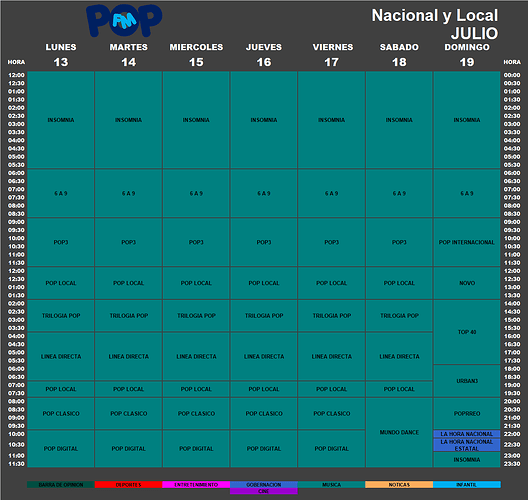Select the LA HORA NACIONAL block at 22:00
This screenshot has height=500, width=528.
point(467,434)
